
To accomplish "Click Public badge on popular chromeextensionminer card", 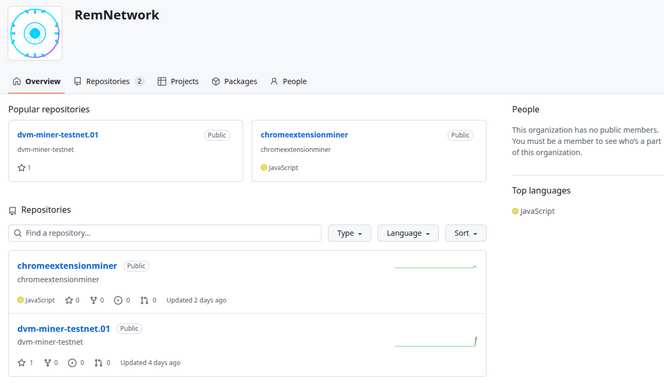I will coord(460,135).
